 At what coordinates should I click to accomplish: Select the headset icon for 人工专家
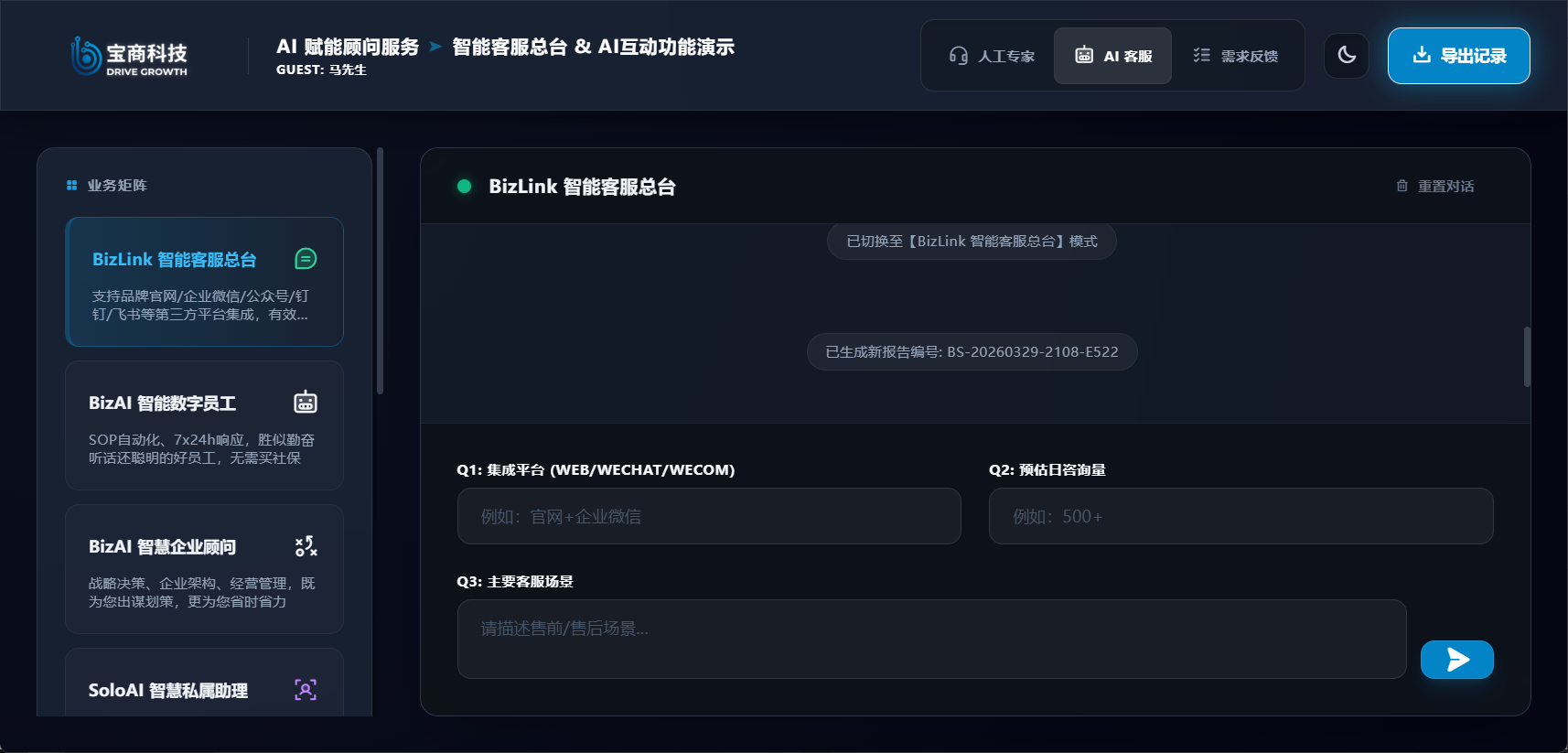click(957, 55)
